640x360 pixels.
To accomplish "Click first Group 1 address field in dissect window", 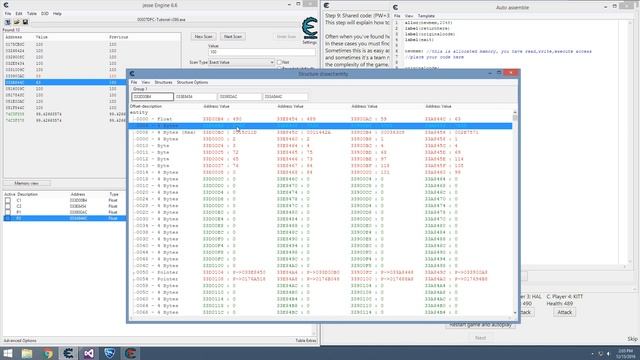I will (x=153, y=97).
